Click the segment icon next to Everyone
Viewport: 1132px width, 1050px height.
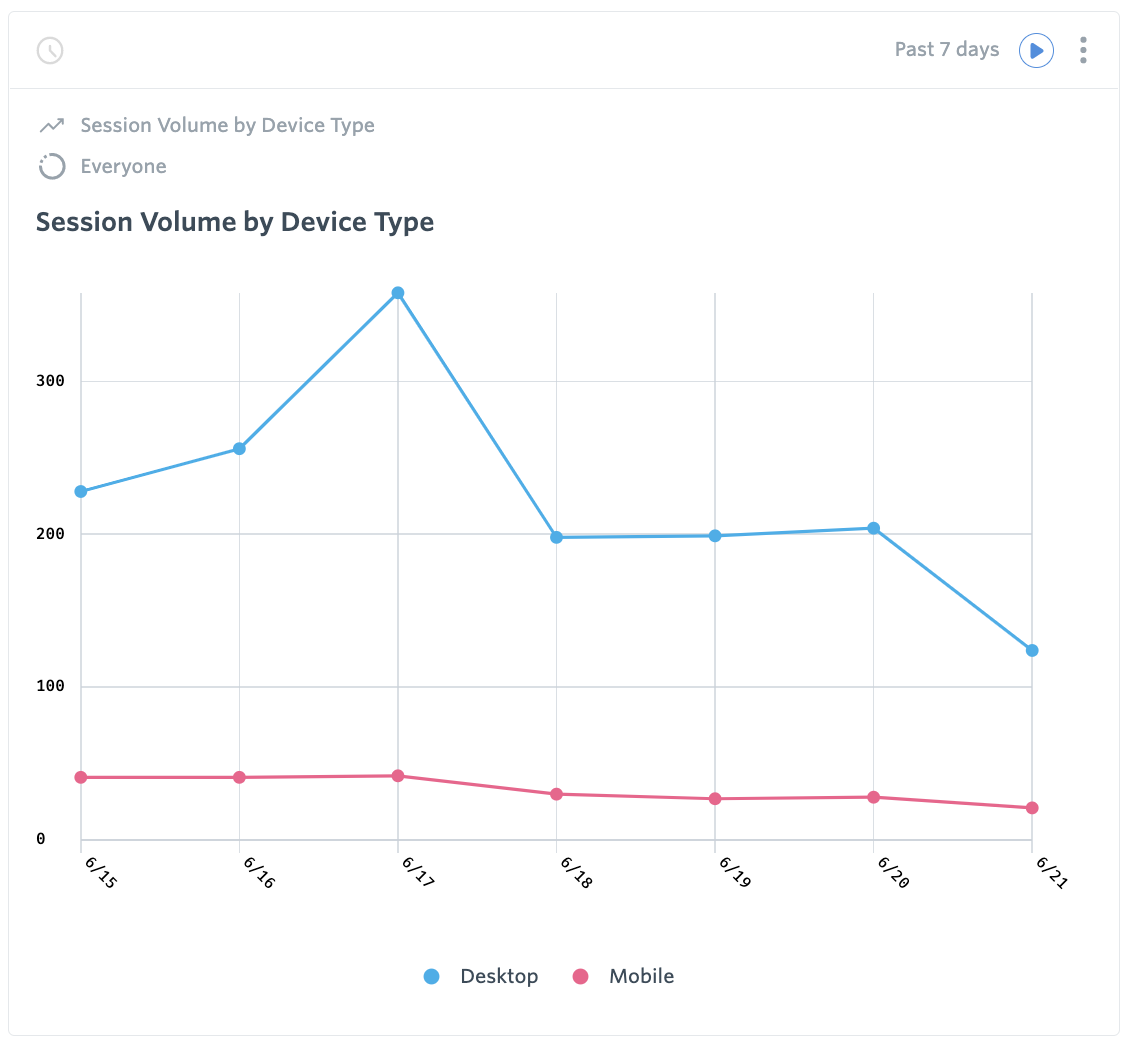(x=50, y=166)
